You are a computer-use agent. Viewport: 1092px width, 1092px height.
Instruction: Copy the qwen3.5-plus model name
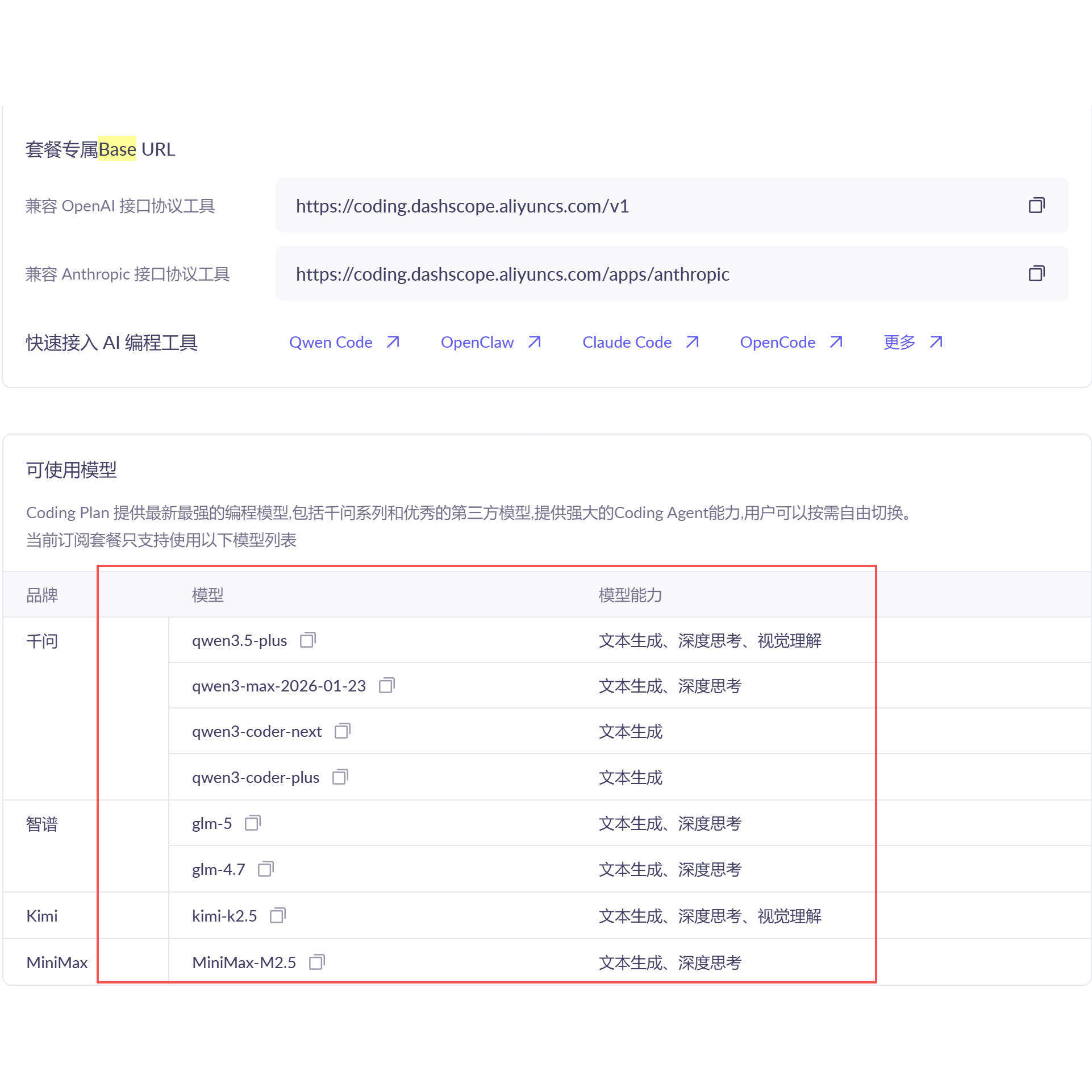[308, 640]
